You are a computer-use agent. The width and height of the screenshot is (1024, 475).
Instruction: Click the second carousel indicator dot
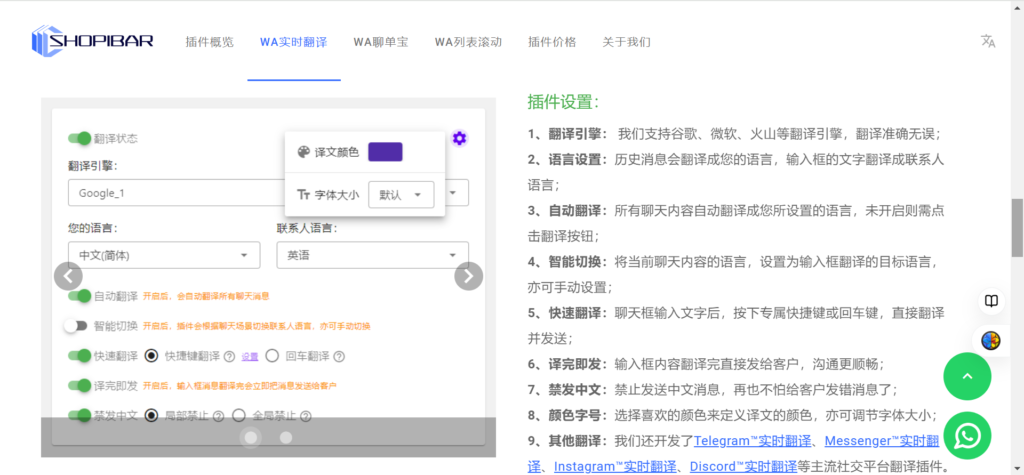(x=286, y=437)
